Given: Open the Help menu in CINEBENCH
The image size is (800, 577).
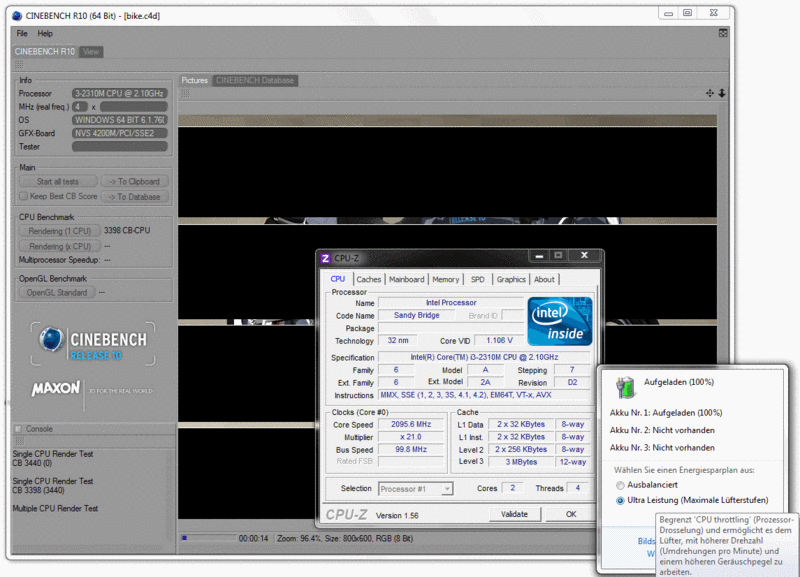Looking at the screenshot, I should (45, 34).
